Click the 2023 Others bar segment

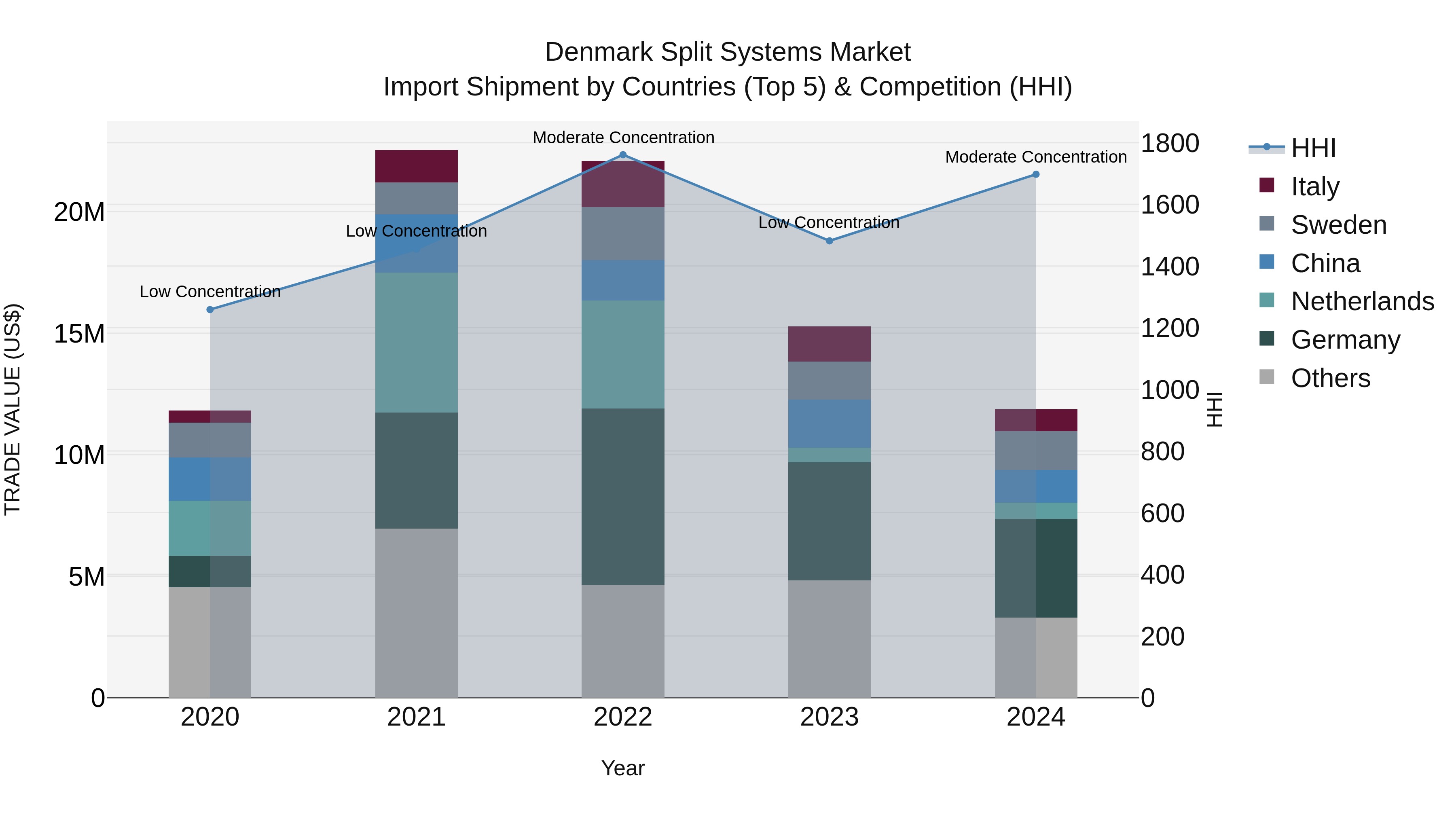(829, 639)
